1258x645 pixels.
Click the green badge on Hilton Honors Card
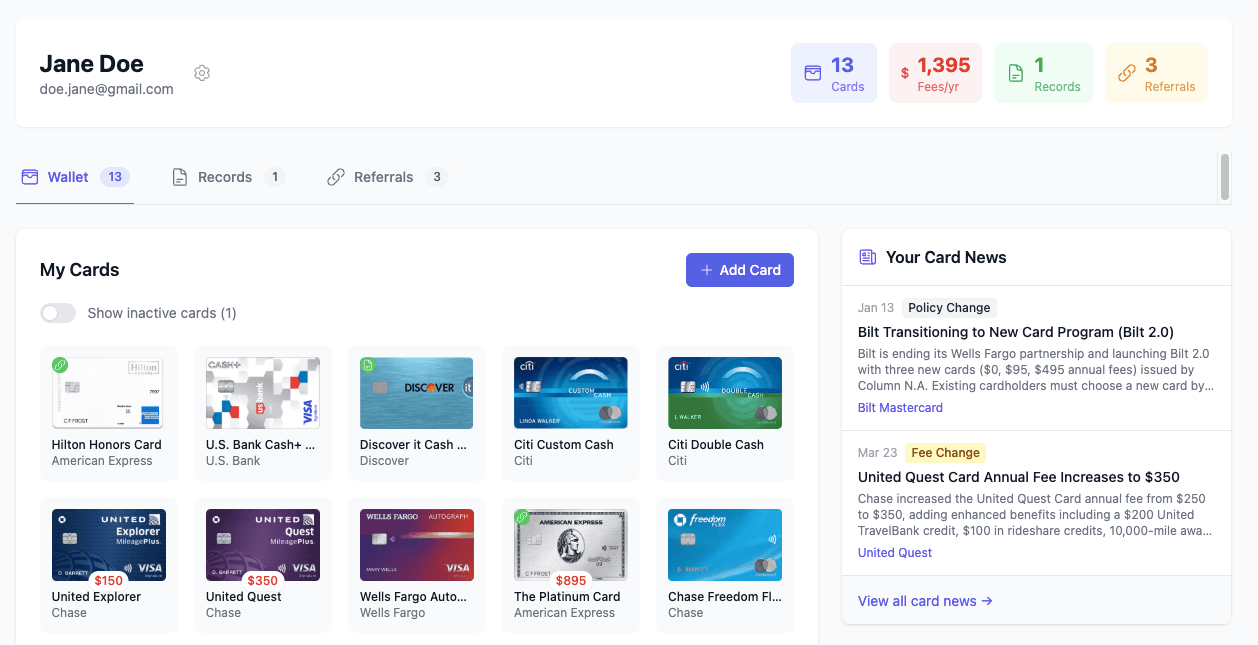tap(59, 364)
